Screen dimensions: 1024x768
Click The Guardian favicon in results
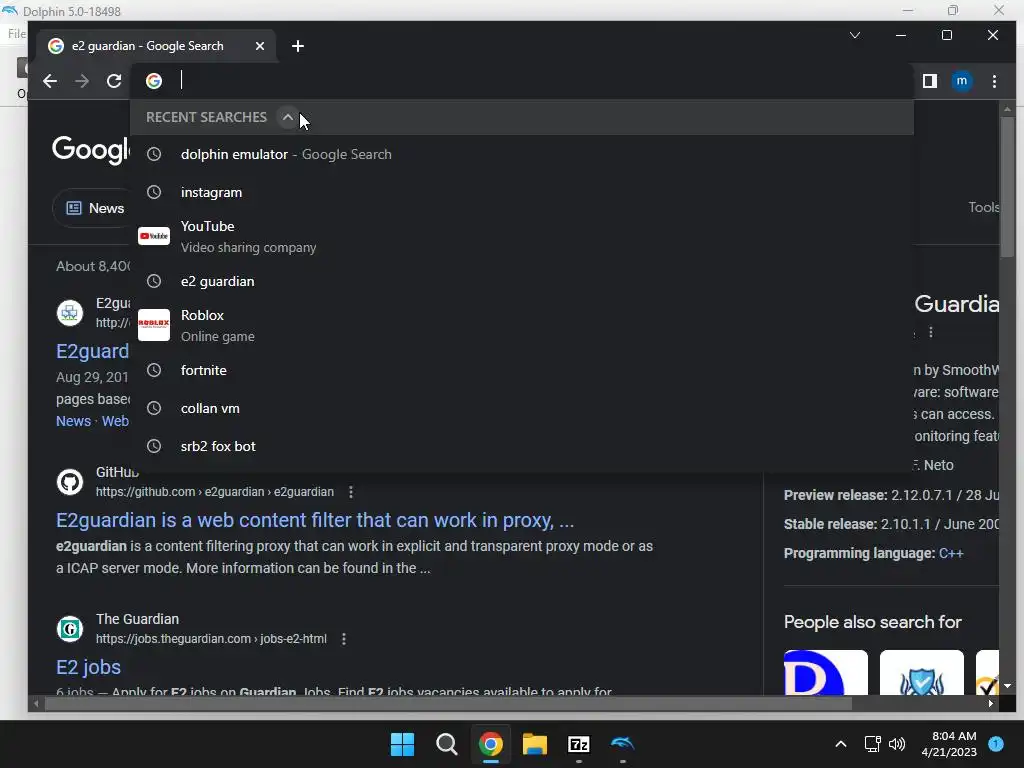(x=70, y=629)
